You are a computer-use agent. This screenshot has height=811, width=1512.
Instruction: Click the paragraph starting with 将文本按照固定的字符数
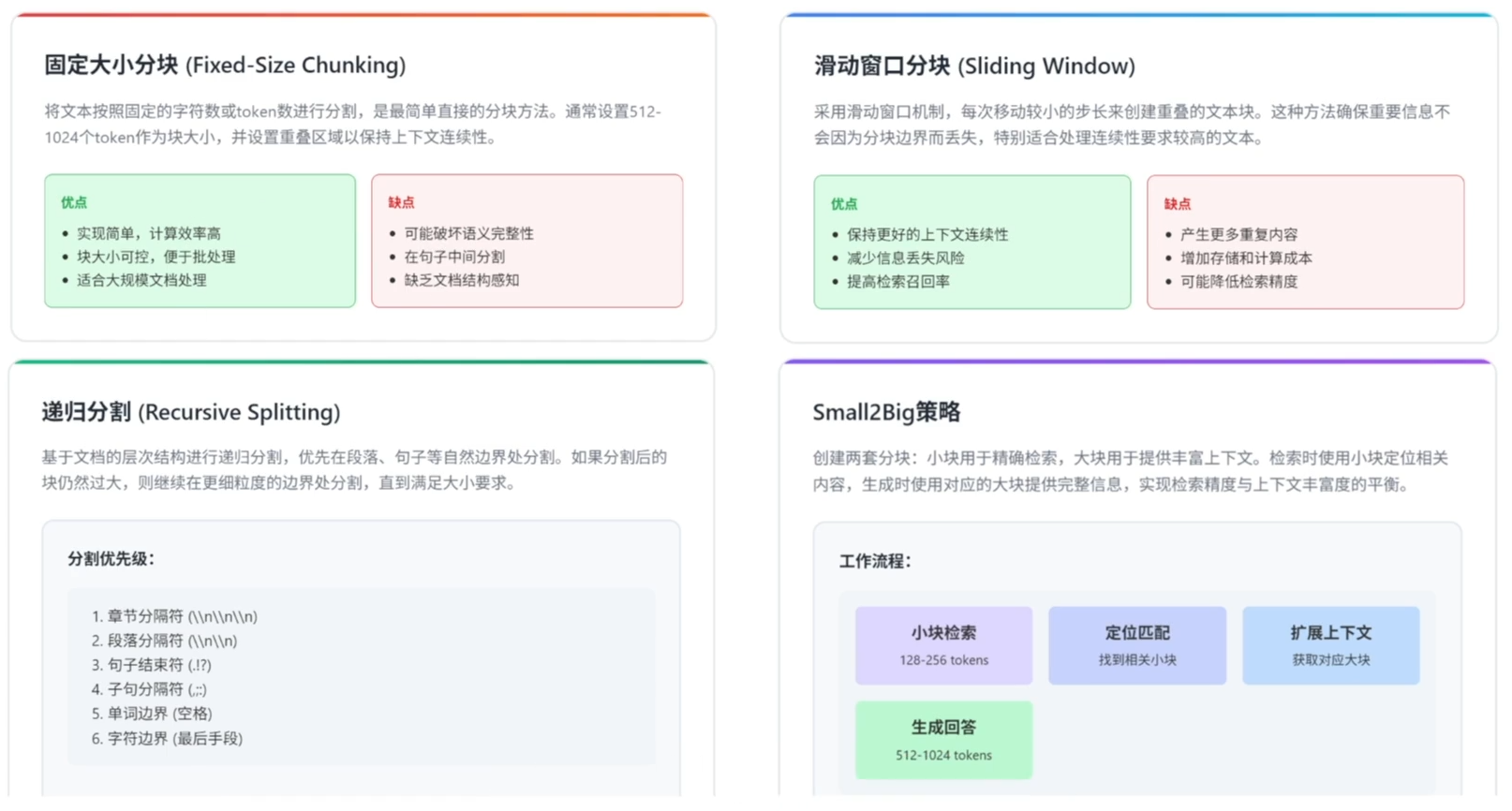[x=353, y=125]
